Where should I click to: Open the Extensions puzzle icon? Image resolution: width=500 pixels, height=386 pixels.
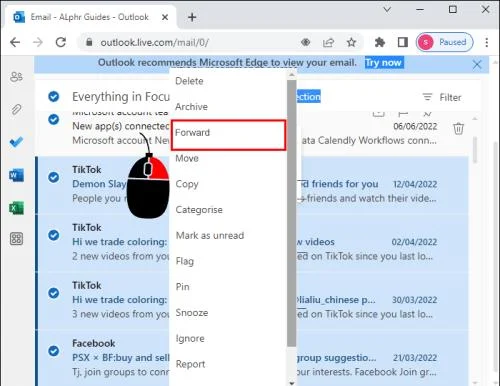click(380, 42)
